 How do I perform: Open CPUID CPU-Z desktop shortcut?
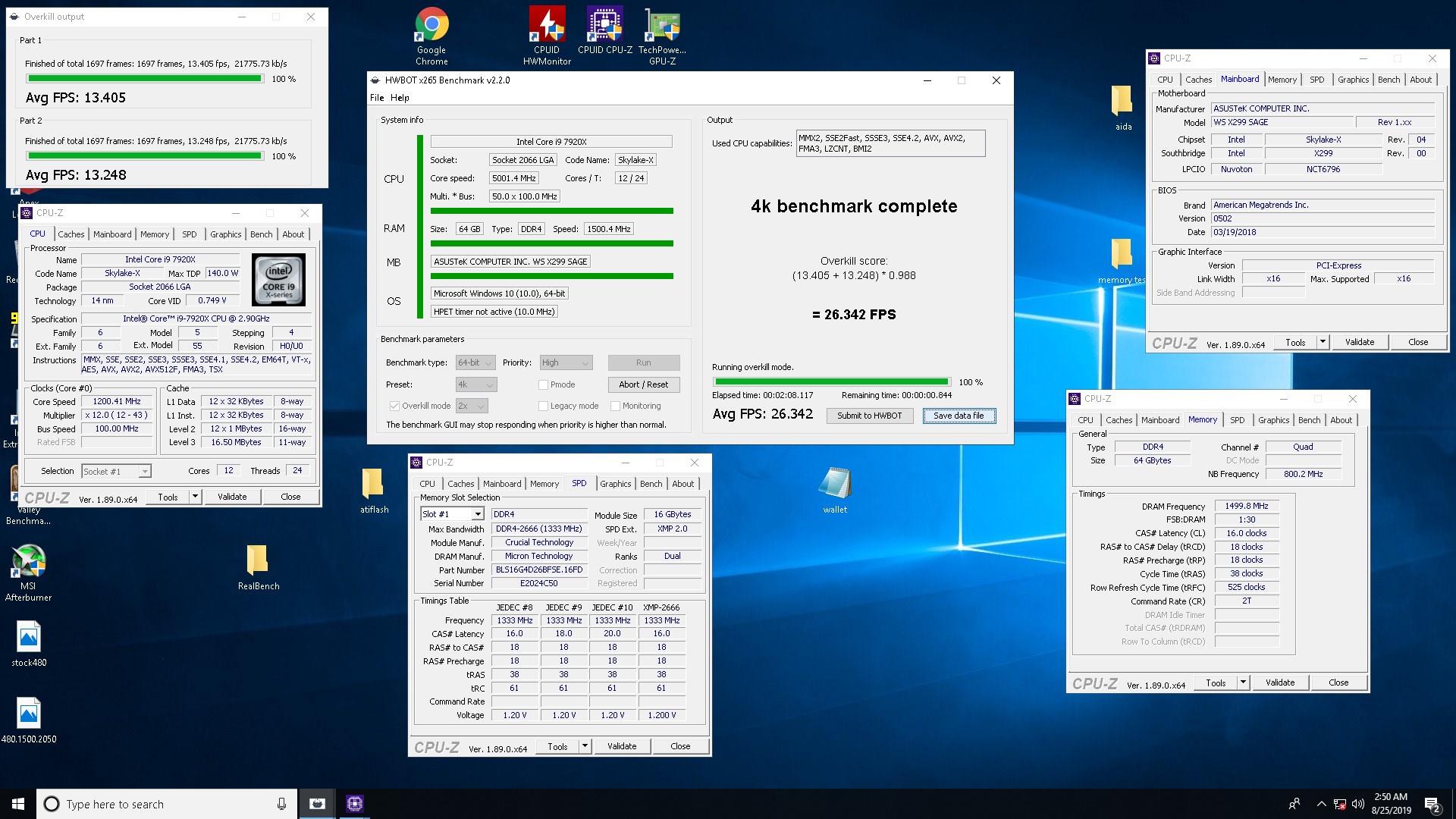pyautogui.click(x=604, y=30)
